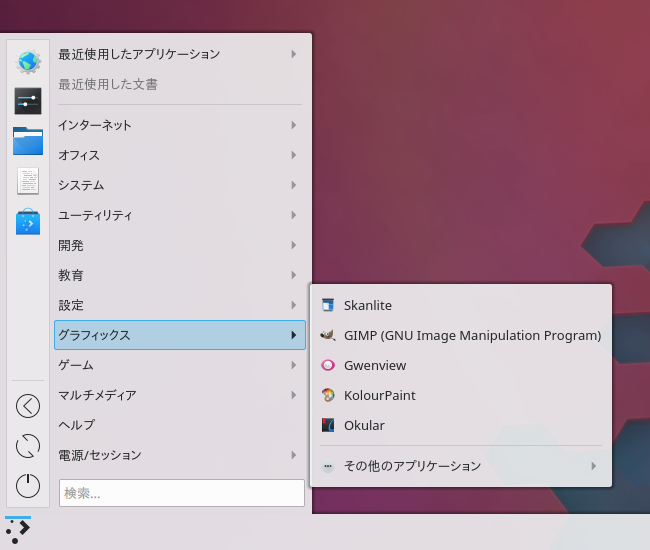Select the グラフィックス category

[180, 335]
